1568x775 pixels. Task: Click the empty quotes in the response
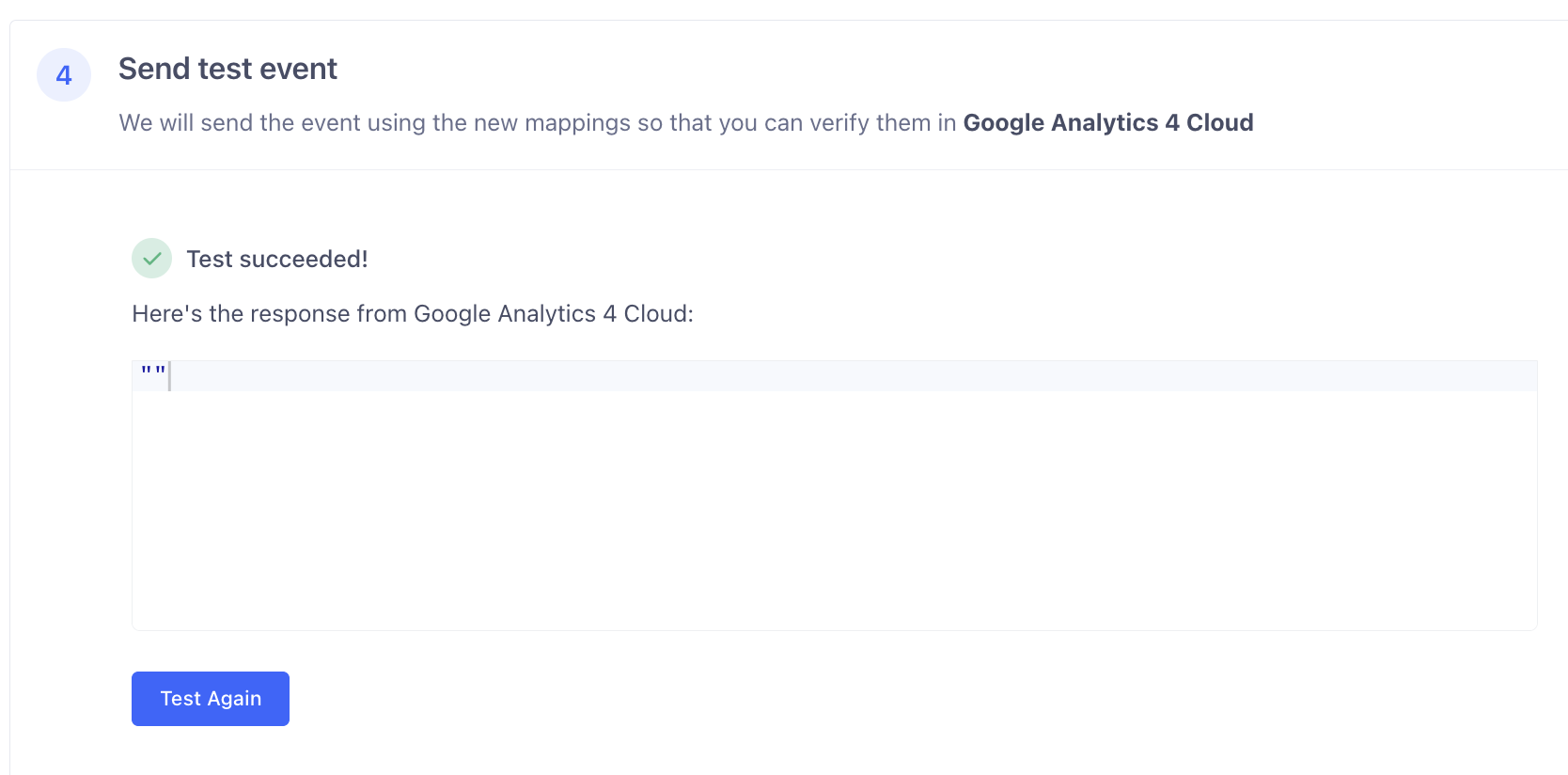click(x=153, y=372)
